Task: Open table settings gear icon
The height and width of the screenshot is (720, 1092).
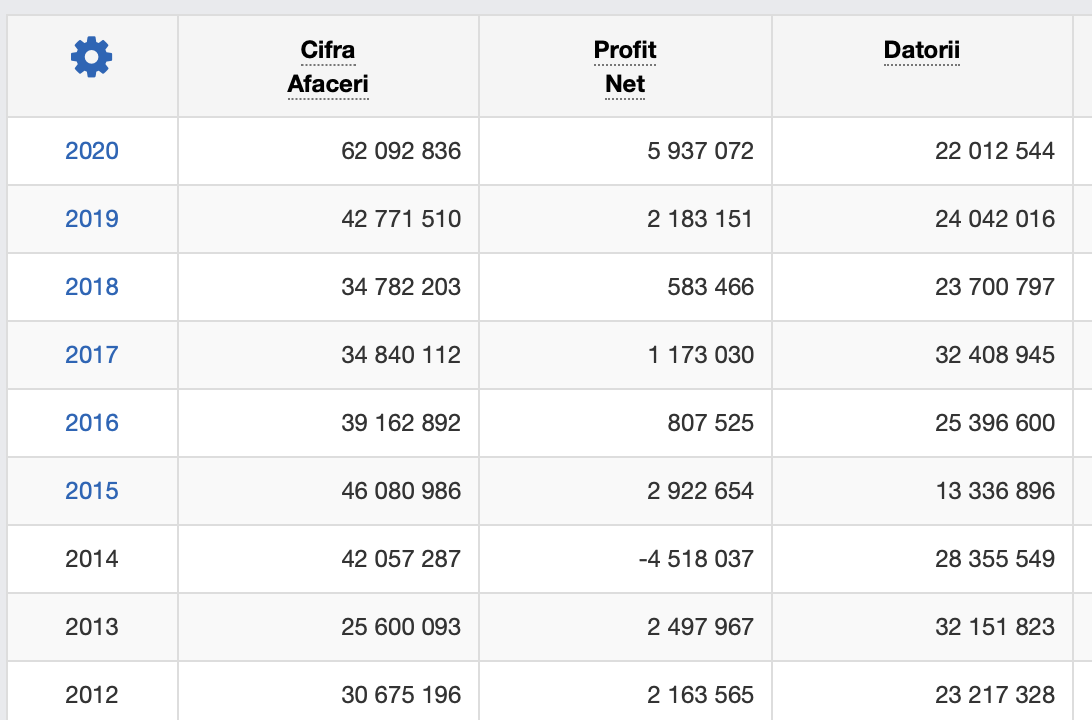Action: (92, 57)
